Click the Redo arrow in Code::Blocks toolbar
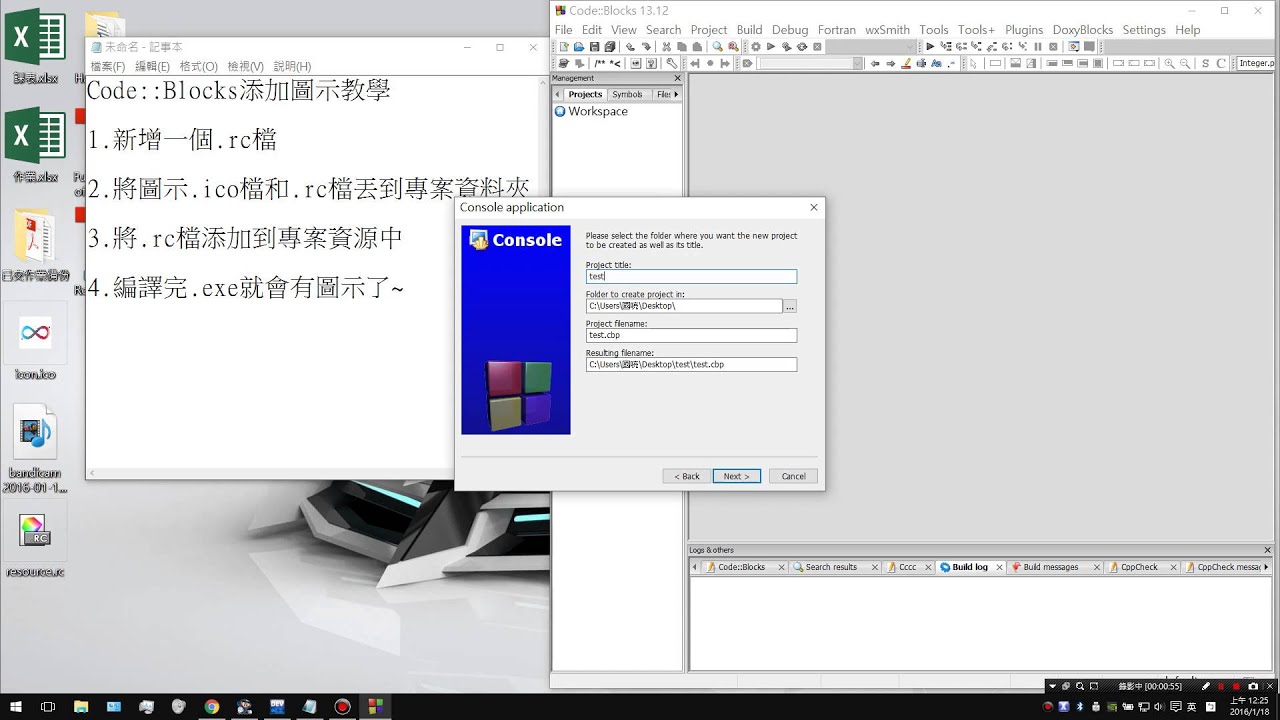This screenshot has width=1280, height=720. pyautogui.click(x=646, y=46)
